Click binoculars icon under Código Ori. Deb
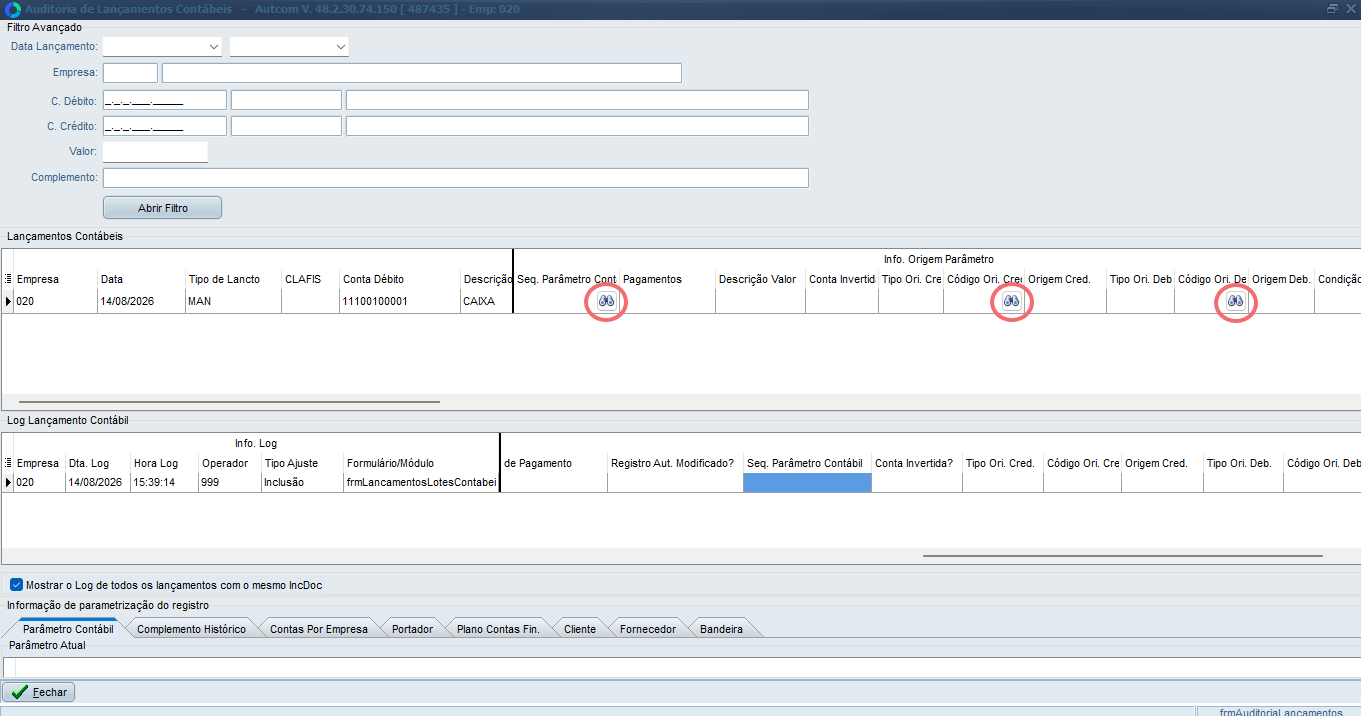Screen dimensions: 1361x716 click(1236, 301)
